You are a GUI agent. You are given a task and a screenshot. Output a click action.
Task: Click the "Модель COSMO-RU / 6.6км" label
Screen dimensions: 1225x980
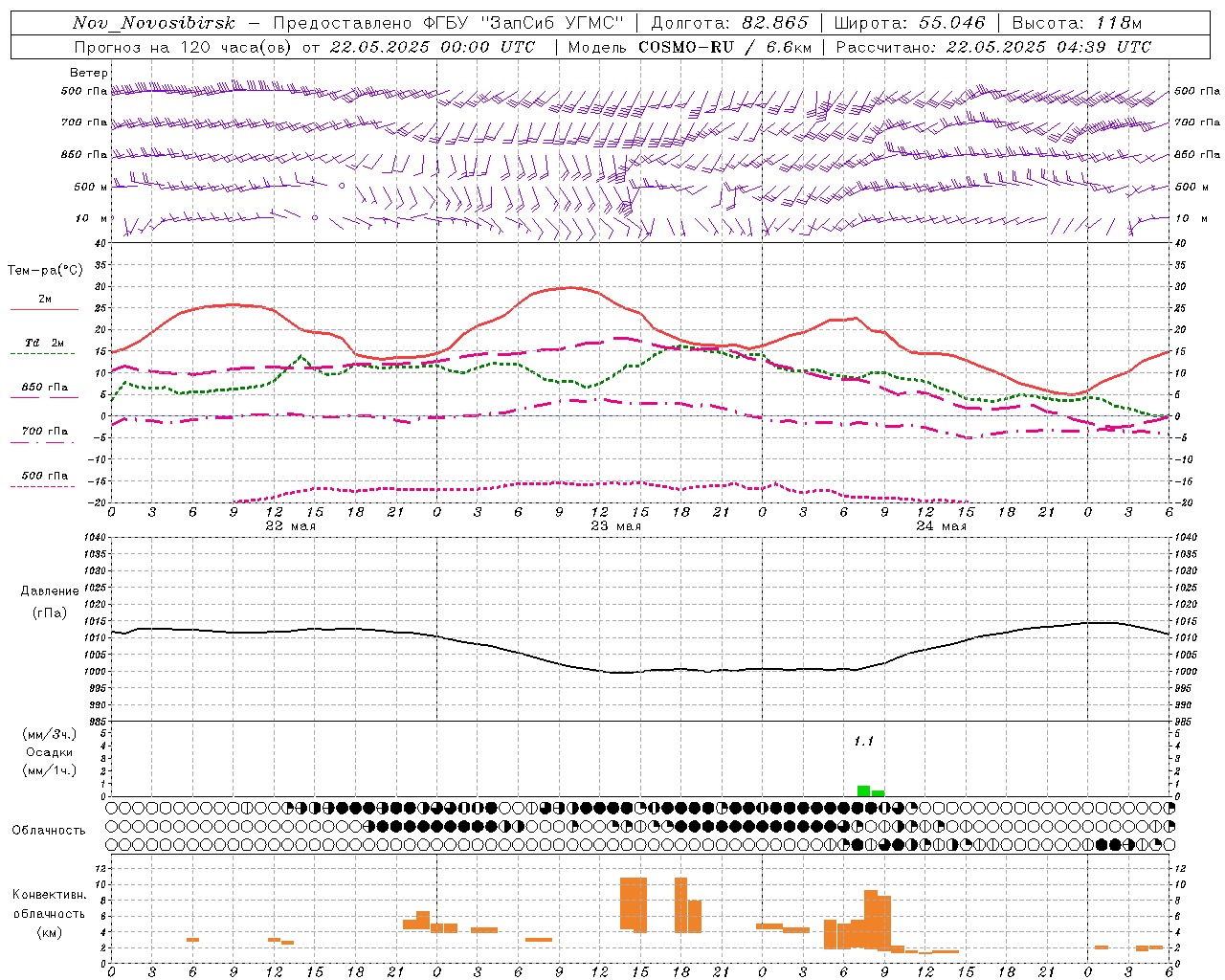point(690,47)
